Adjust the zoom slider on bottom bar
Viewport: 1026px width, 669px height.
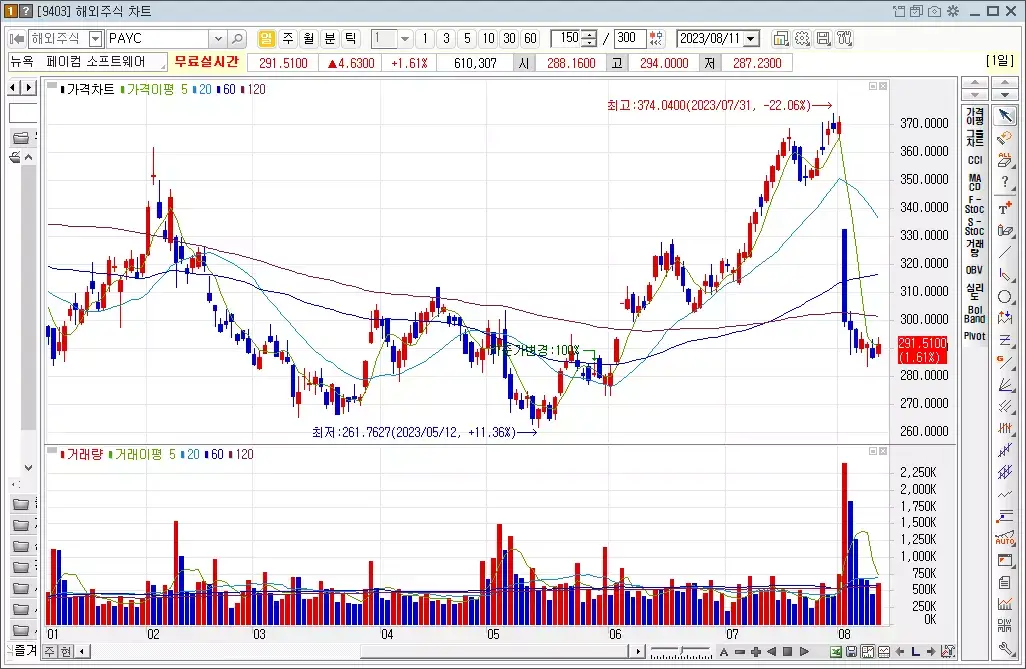click(x=681, y=651)
